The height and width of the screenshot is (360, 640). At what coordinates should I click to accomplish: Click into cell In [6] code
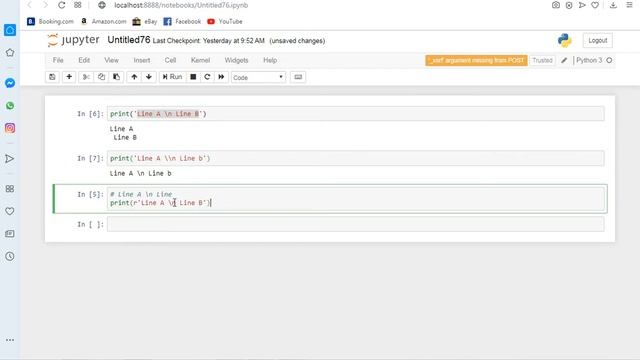(x=356, y=114)
